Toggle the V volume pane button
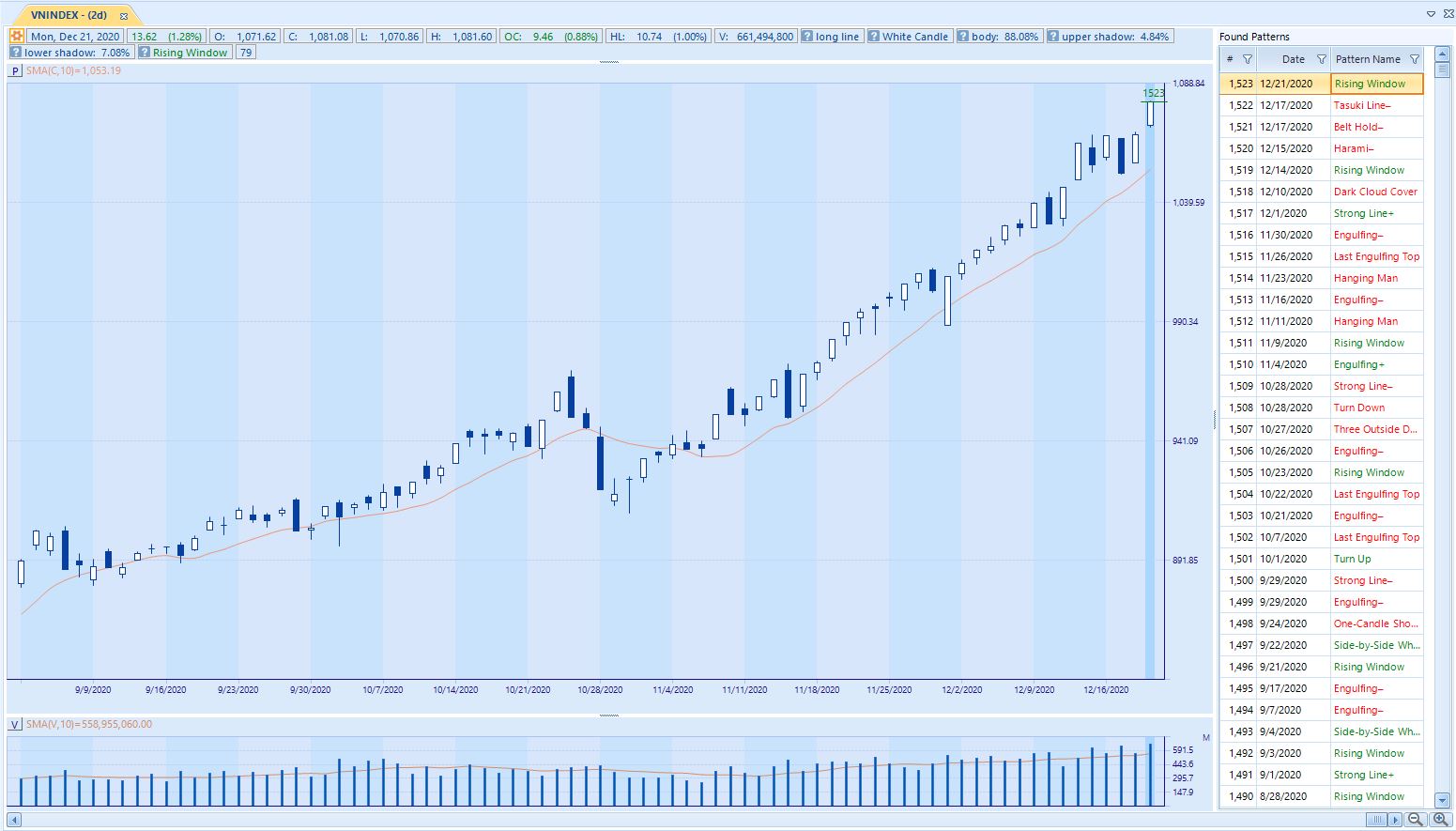The image size is (1456, 831). click(16, 724)
